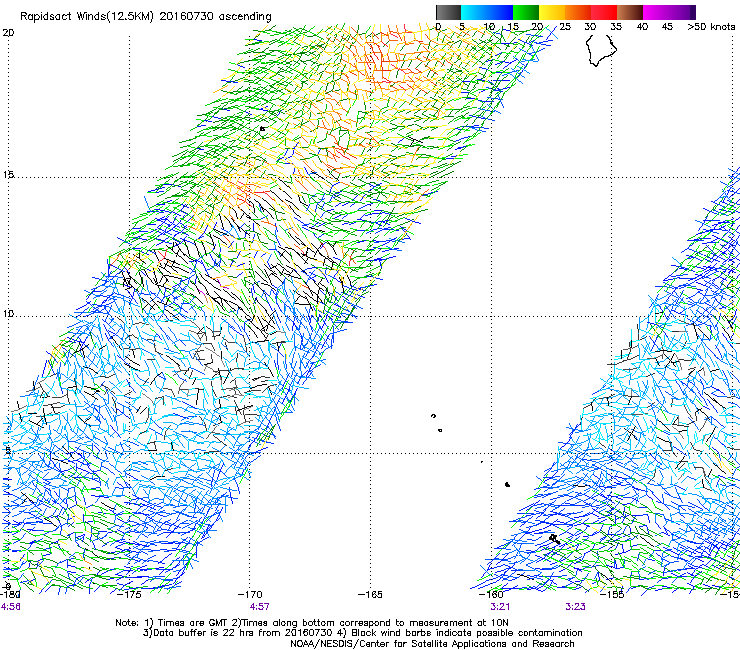
Task: Click the cyan-blue 5-15 knots gradient segment
Action: (x=487, y=12)
